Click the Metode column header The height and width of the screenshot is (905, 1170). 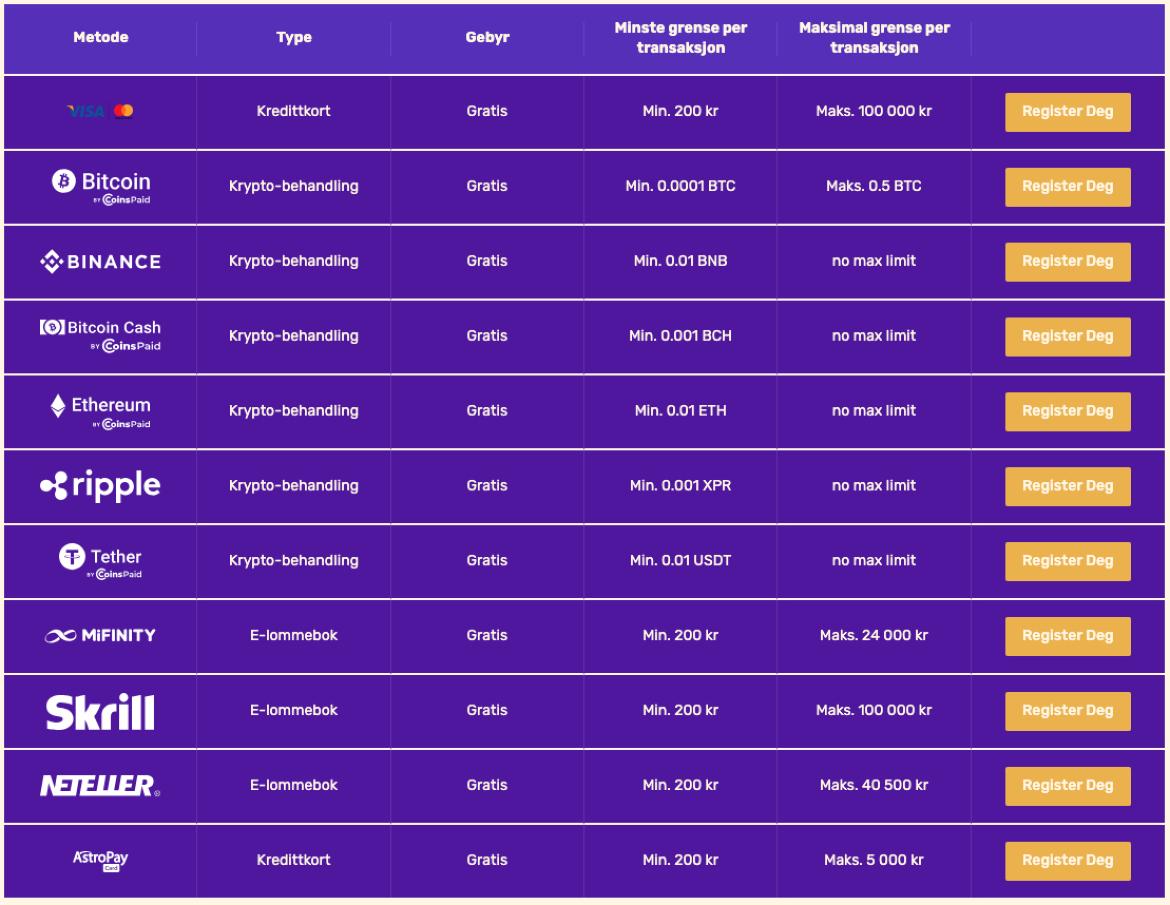point(101,37)
